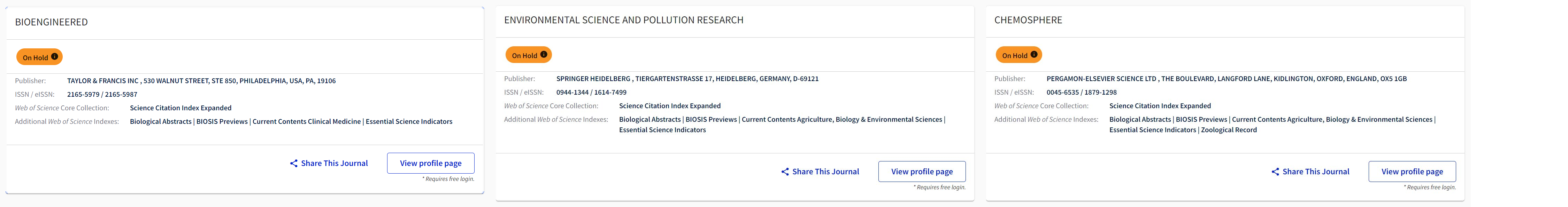Screen dimensions: 1568x207
Task: Open the Chemosphere profile page
Action: (1412, 172)
